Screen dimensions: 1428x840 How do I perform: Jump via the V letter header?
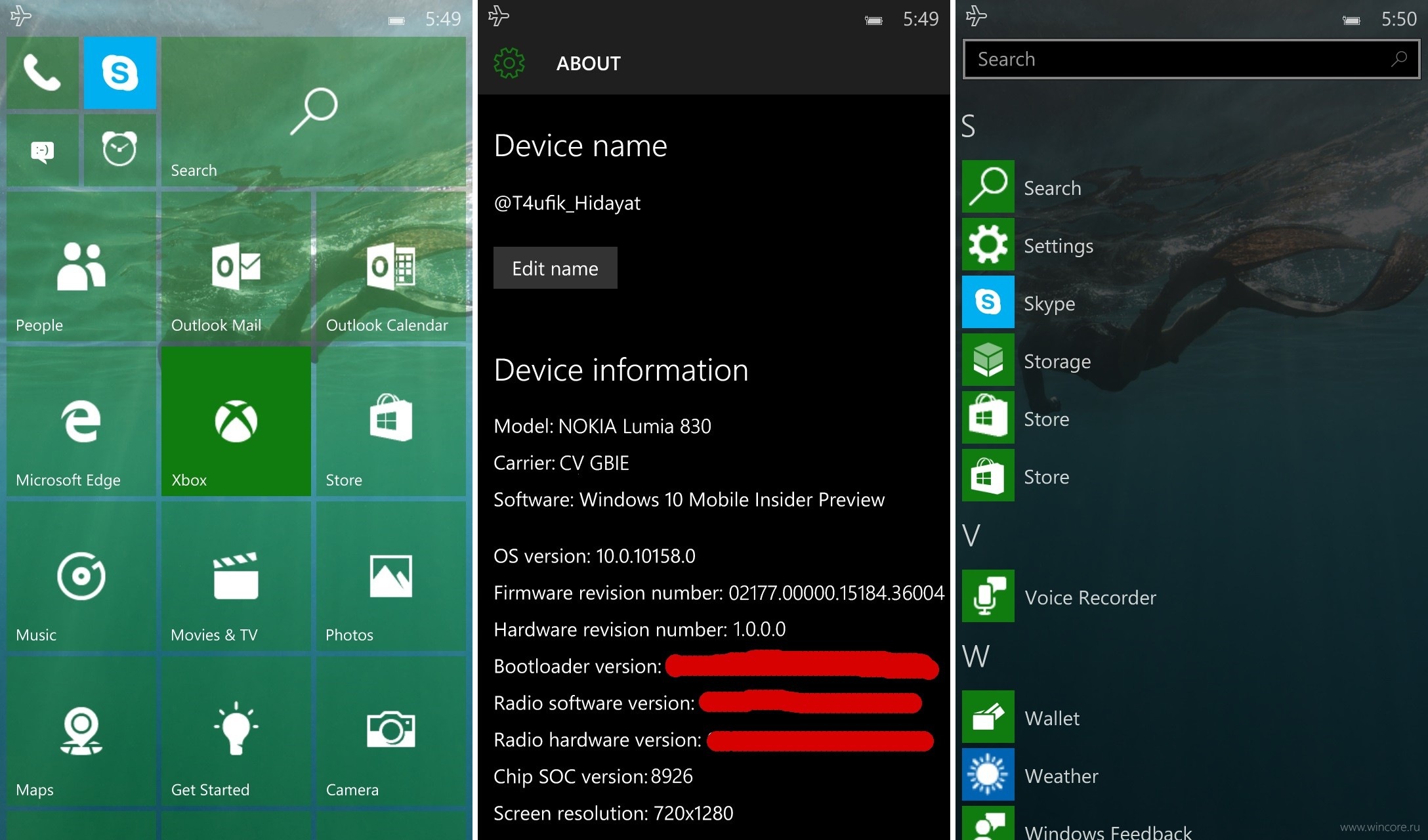click(971, 535)
